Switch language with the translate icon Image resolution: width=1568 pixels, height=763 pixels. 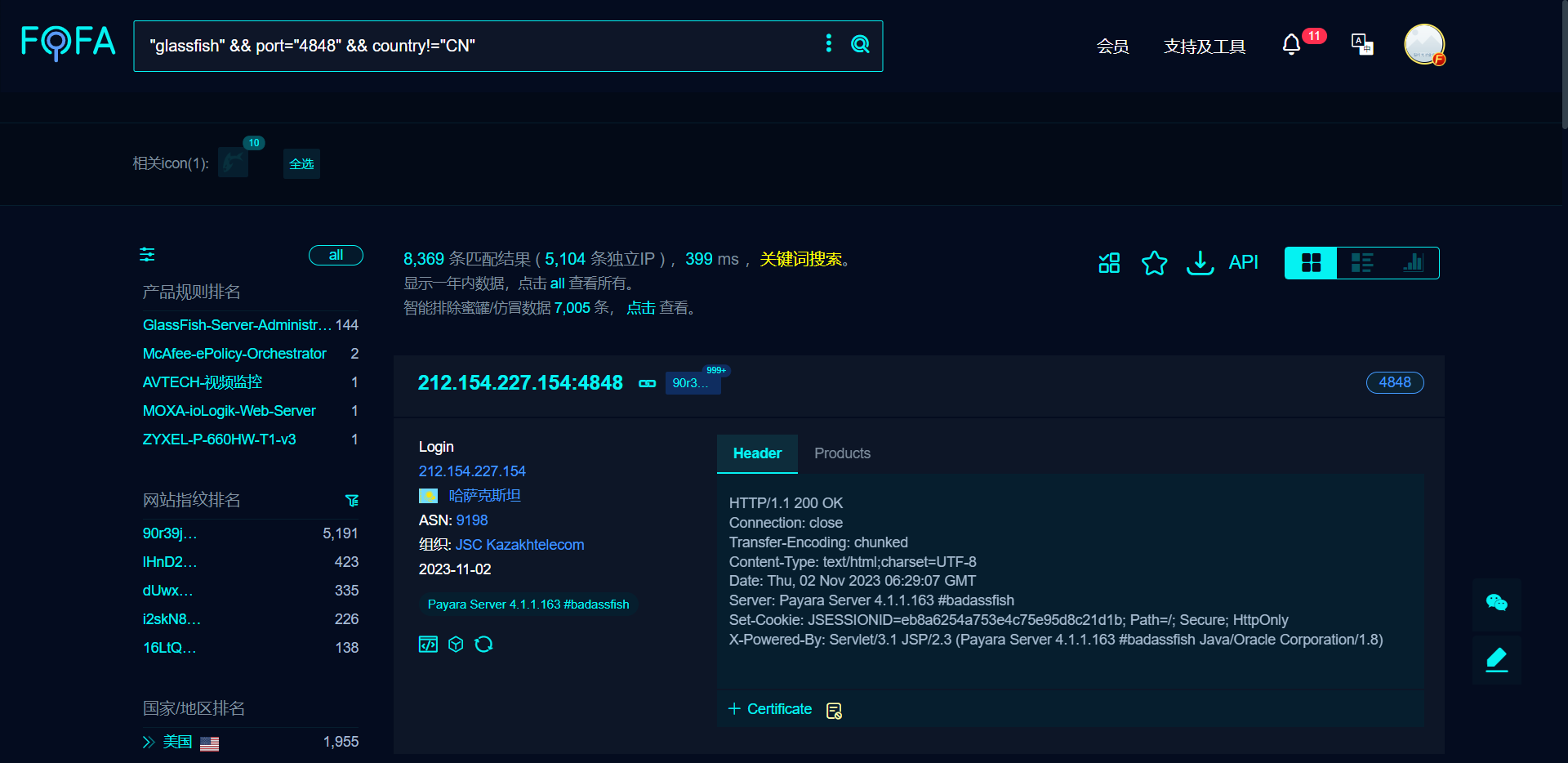coord(1362,44)
